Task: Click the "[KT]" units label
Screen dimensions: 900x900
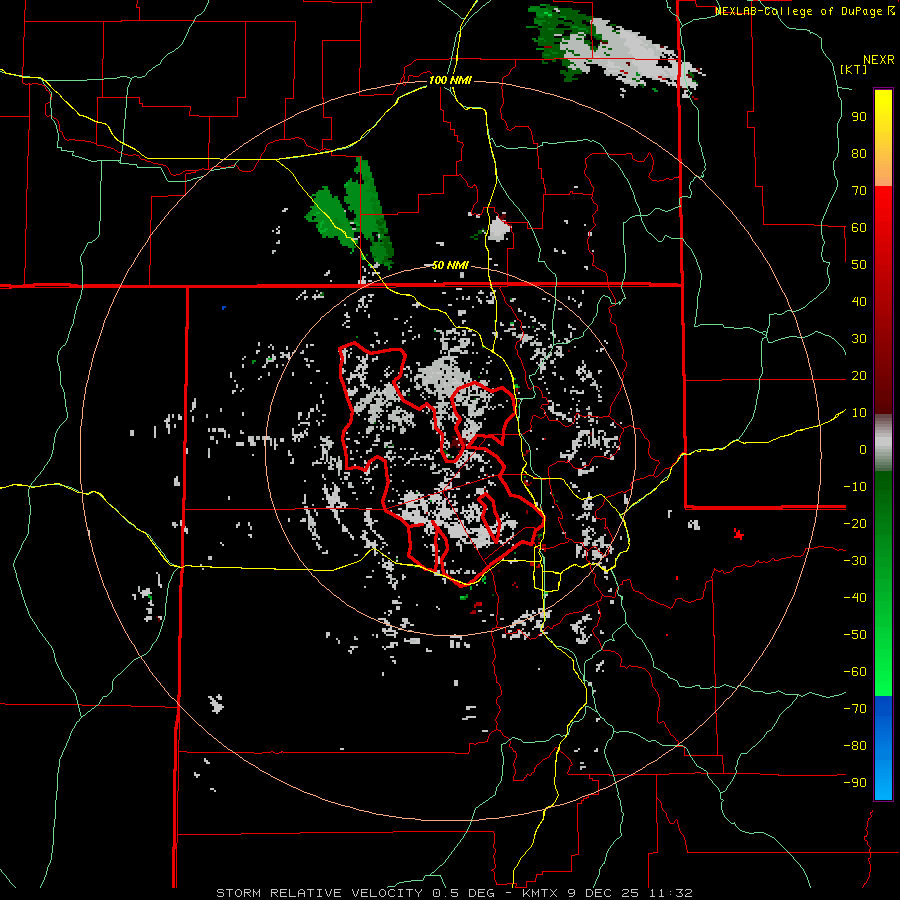Action: pyautogui.click(x=854, y=69)
